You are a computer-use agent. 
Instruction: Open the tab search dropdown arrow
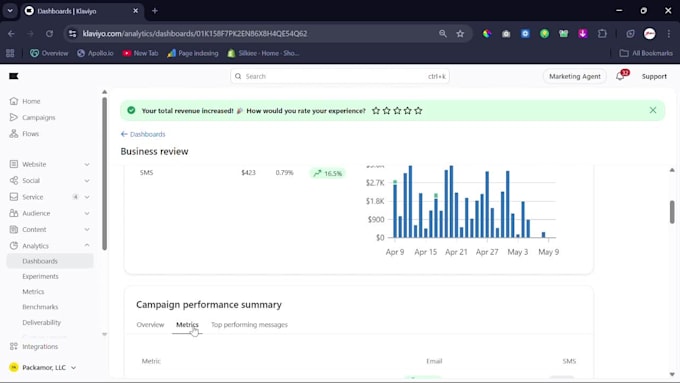[x=10, y=11]
